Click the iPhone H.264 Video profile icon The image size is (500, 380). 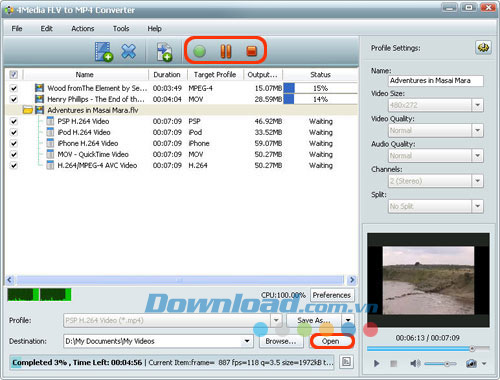pos(50,143)
